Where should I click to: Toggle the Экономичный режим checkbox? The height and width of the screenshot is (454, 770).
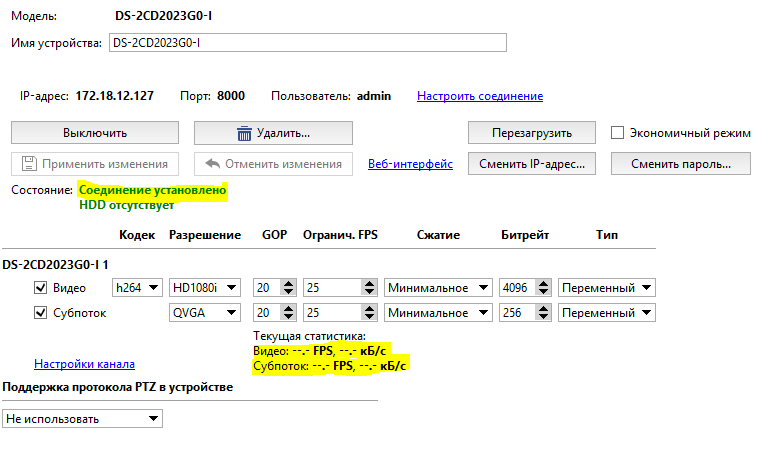pyautogui.click(x=617, y=133)
